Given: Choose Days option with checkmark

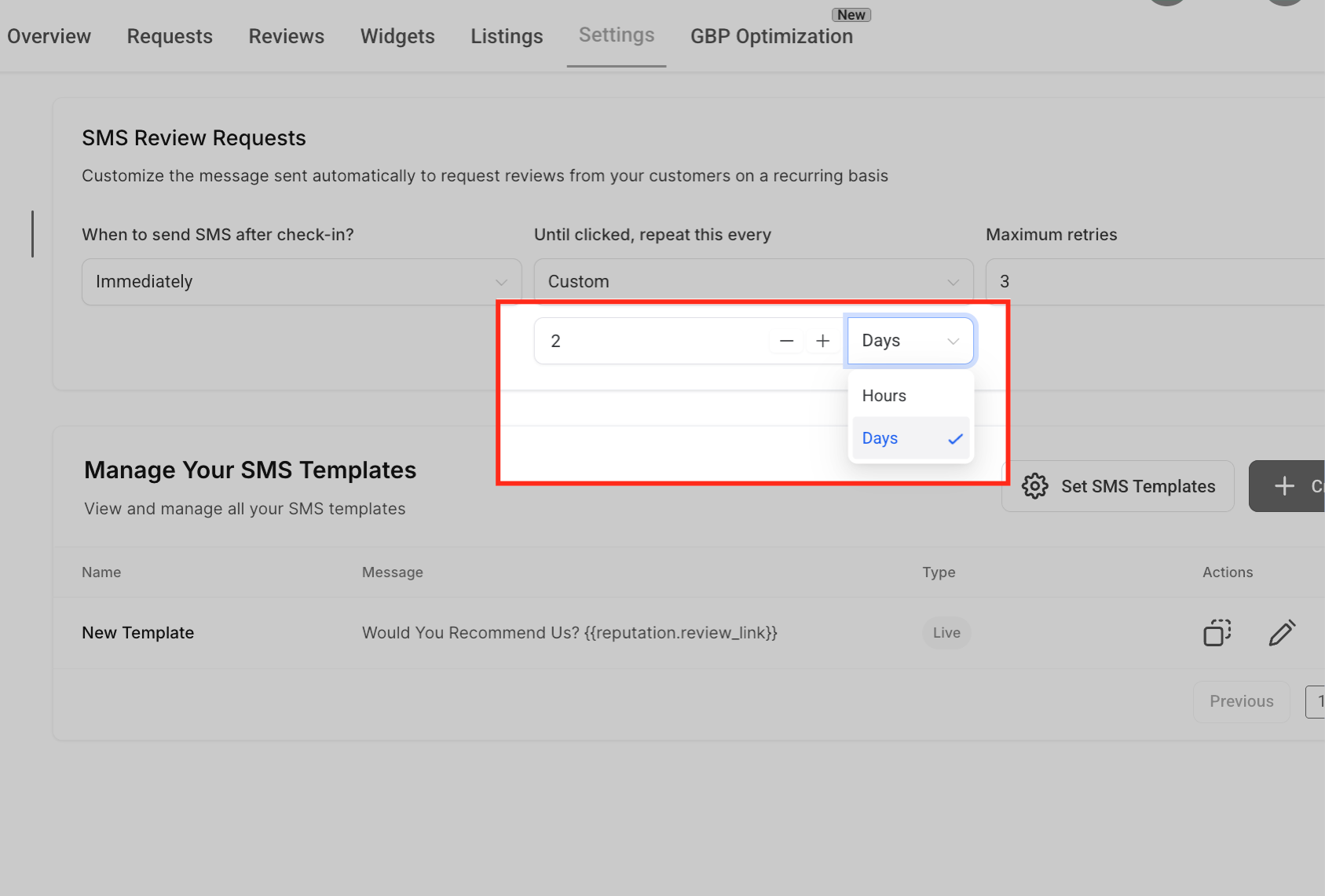Looking at the screenshot, I should 910,438.
